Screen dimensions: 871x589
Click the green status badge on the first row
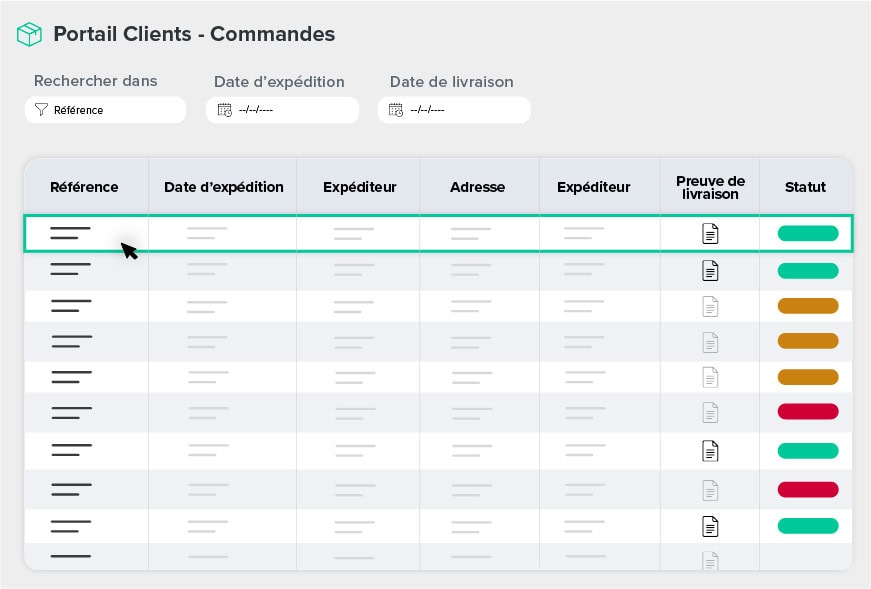coord(807,233)
